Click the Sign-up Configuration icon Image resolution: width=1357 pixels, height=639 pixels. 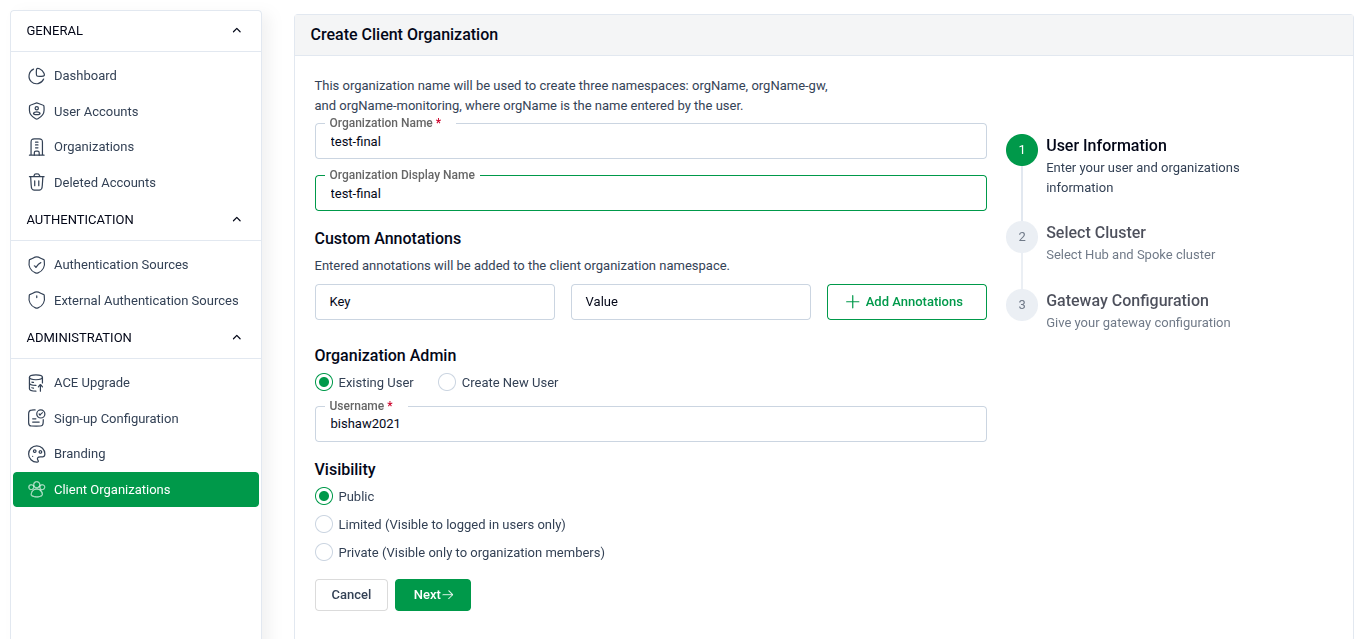(x=37, y=418)
